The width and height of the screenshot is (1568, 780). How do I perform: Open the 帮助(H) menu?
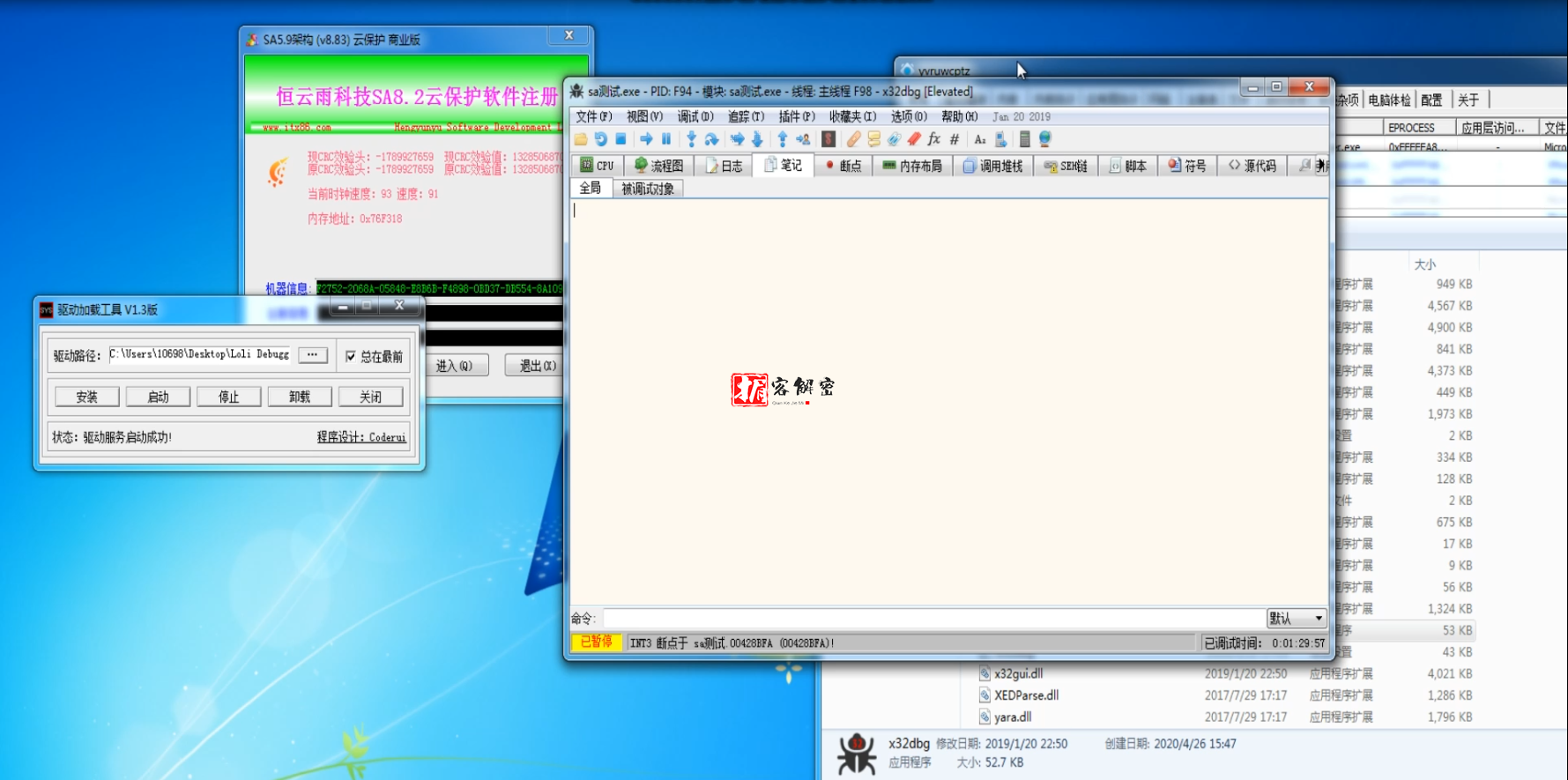960,116
